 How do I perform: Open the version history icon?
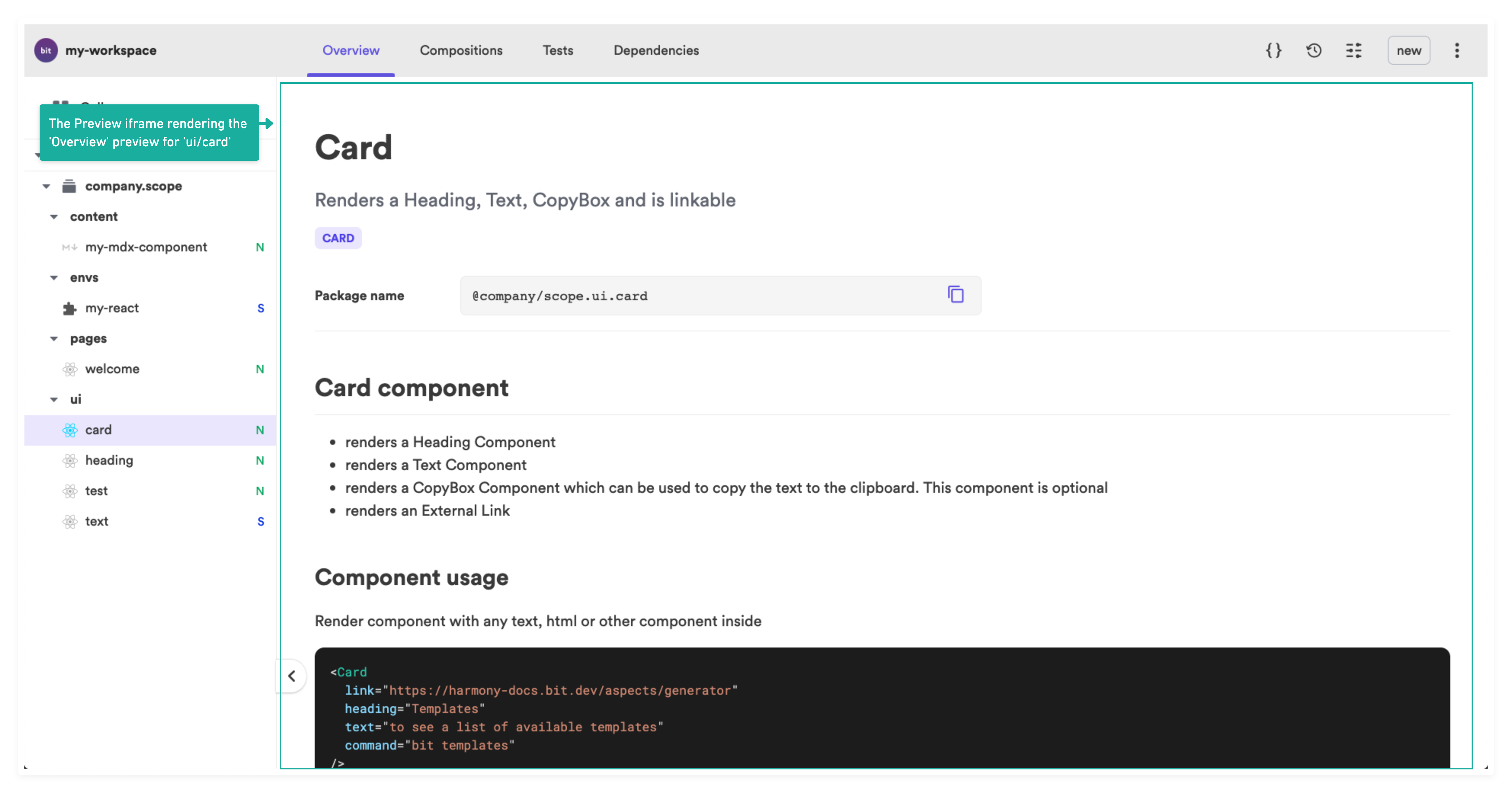click(1313, 50)
